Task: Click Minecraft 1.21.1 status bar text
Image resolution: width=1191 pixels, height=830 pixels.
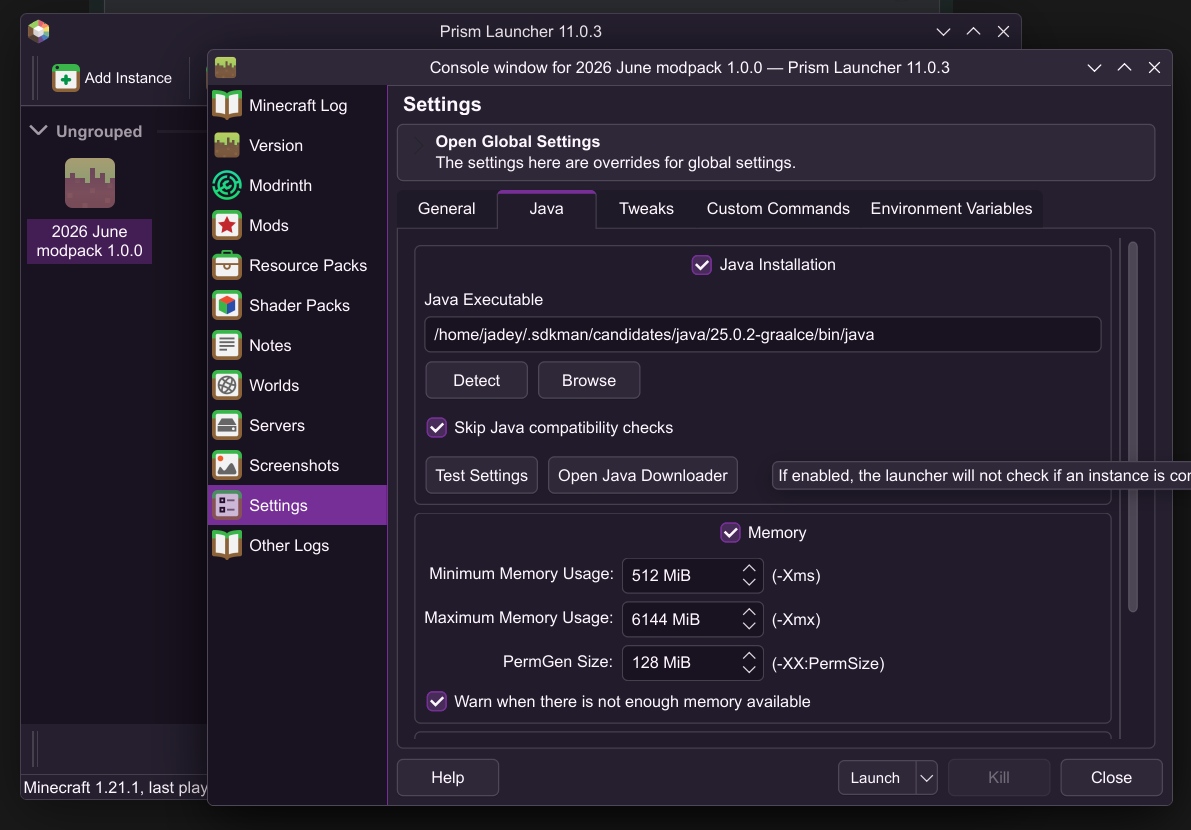Action: (x=115, y=787)
